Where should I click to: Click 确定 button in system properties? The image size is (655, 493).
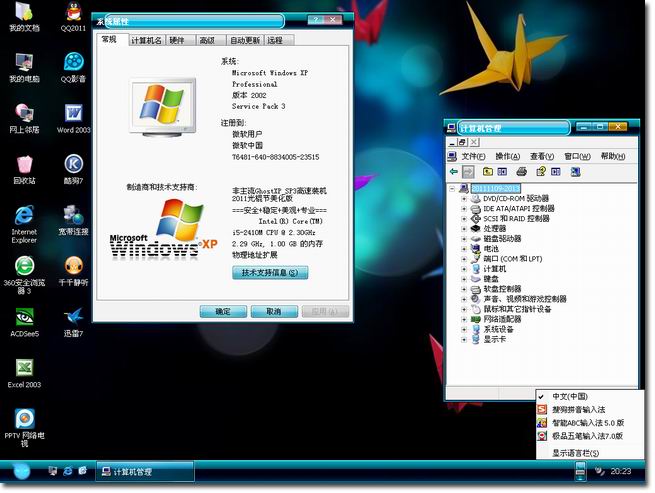click(x=223, y=311)
